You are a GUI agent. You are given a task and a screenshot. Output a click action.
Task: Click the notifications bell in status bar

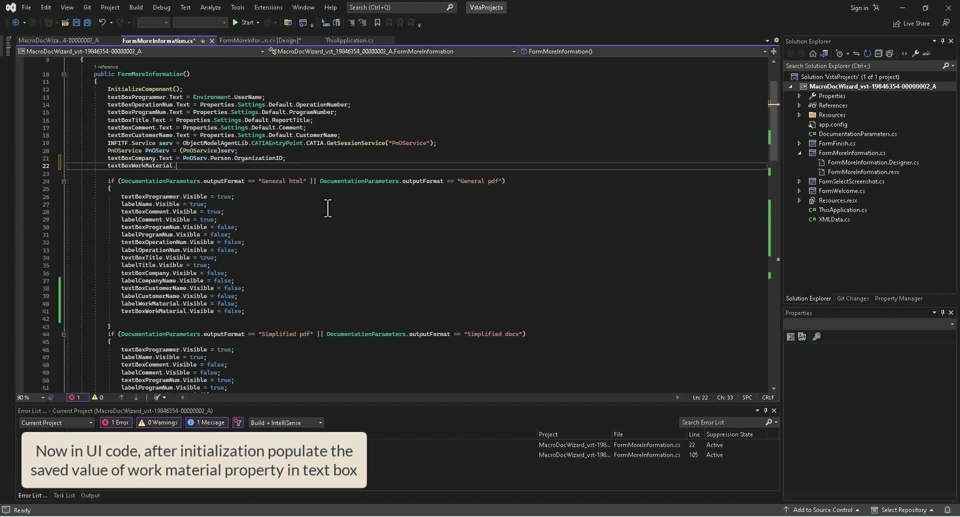(947, 510)
